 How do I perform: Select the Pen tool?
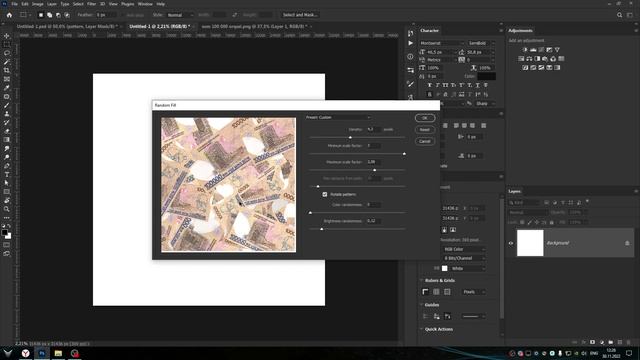[7, 166]
